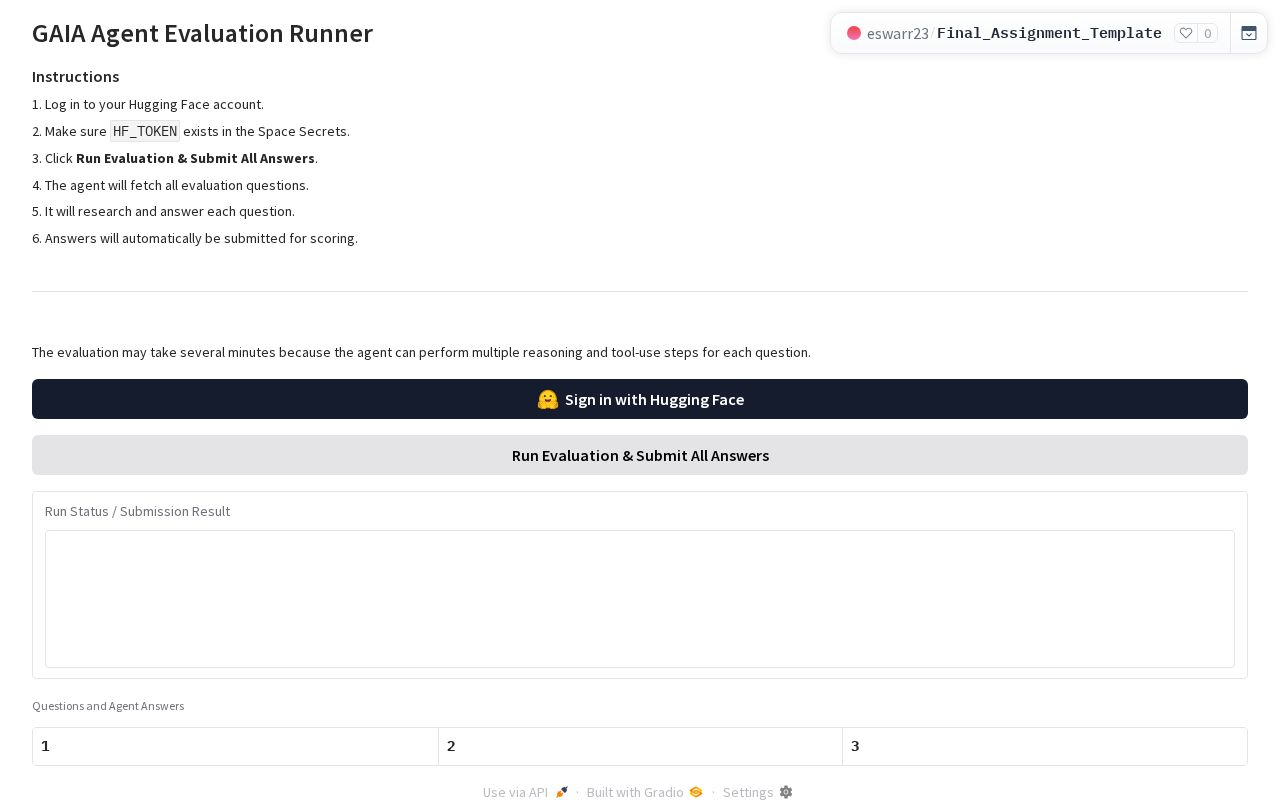Click "Log in to your Hugging Face account." line
1280x800 pixels.
(154, 104)
